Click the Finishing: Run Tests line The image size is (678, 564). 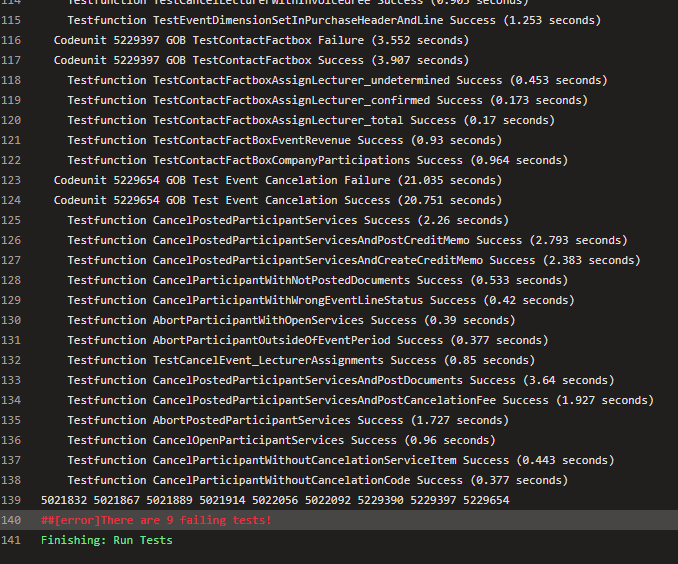pos(106,540)
